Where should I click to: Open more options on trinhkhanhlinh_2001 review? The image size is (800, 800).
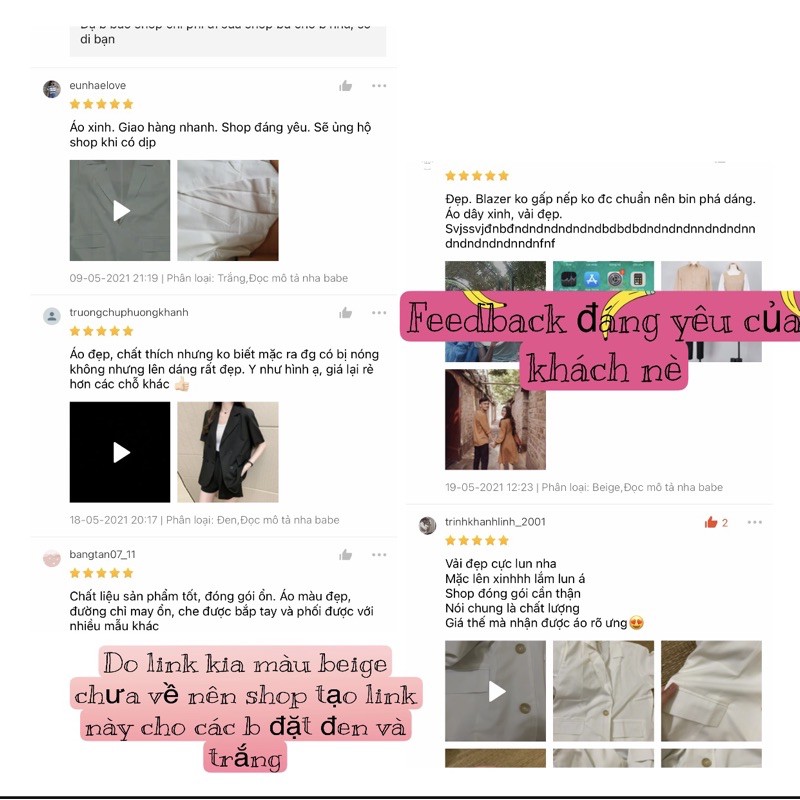(755, 522)
